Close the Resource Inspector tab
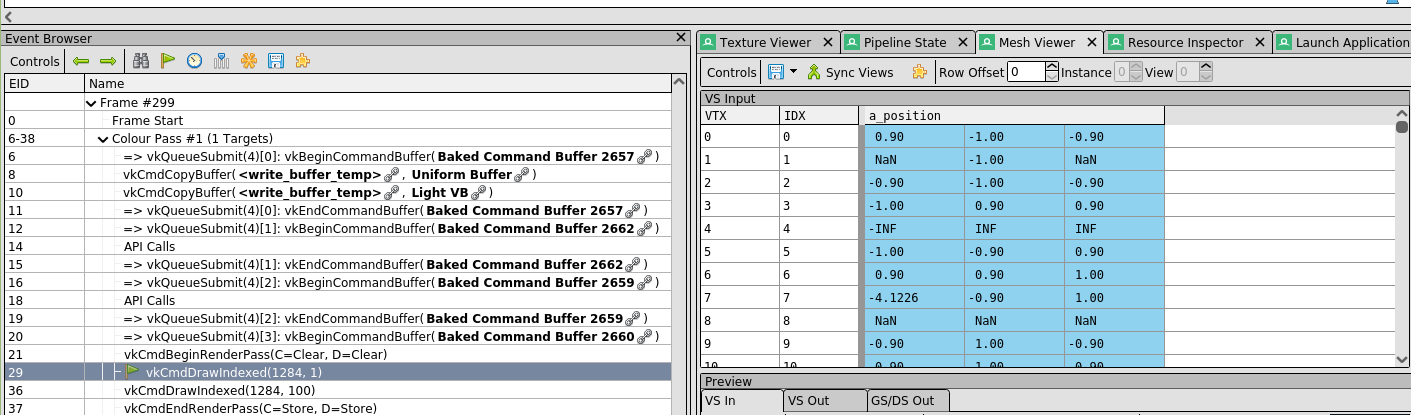 [1259, 42]
